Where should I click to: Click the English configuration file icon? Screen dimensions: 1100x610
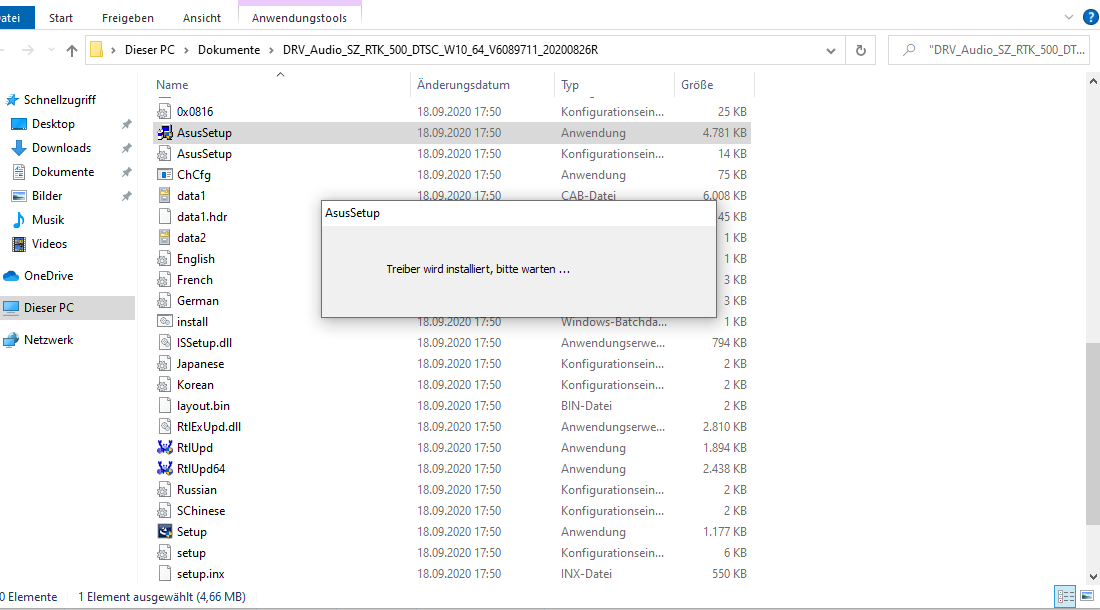coord(165,259)
